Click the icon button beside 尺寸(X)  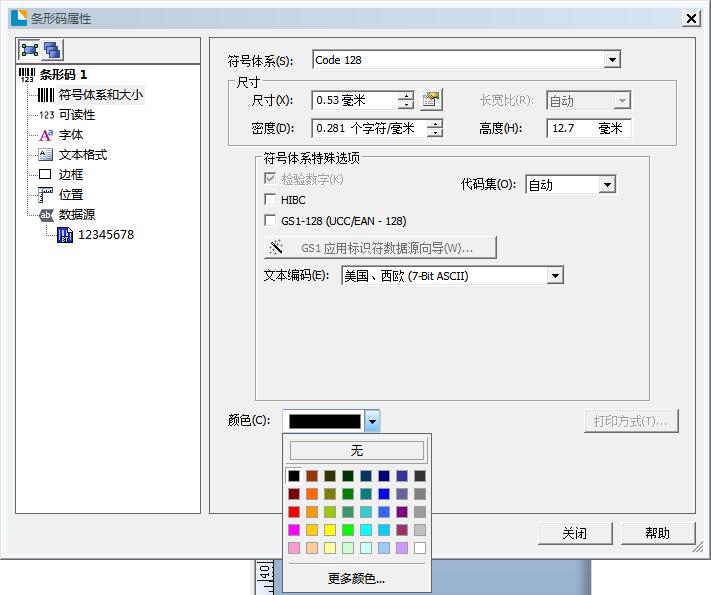point(431,100)
